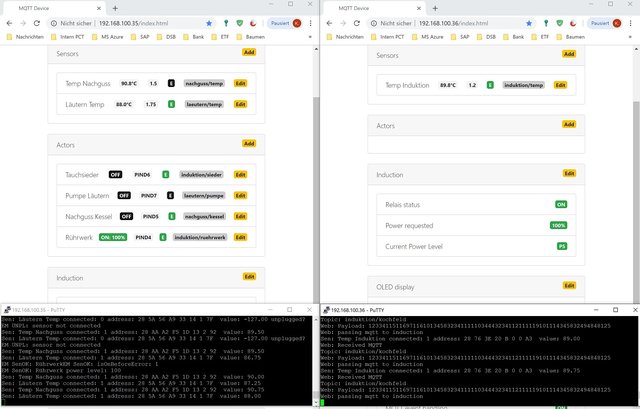Open Bank bookmark folder in right browser
This screenshot has height=409, width=640.
coord(513,37)
